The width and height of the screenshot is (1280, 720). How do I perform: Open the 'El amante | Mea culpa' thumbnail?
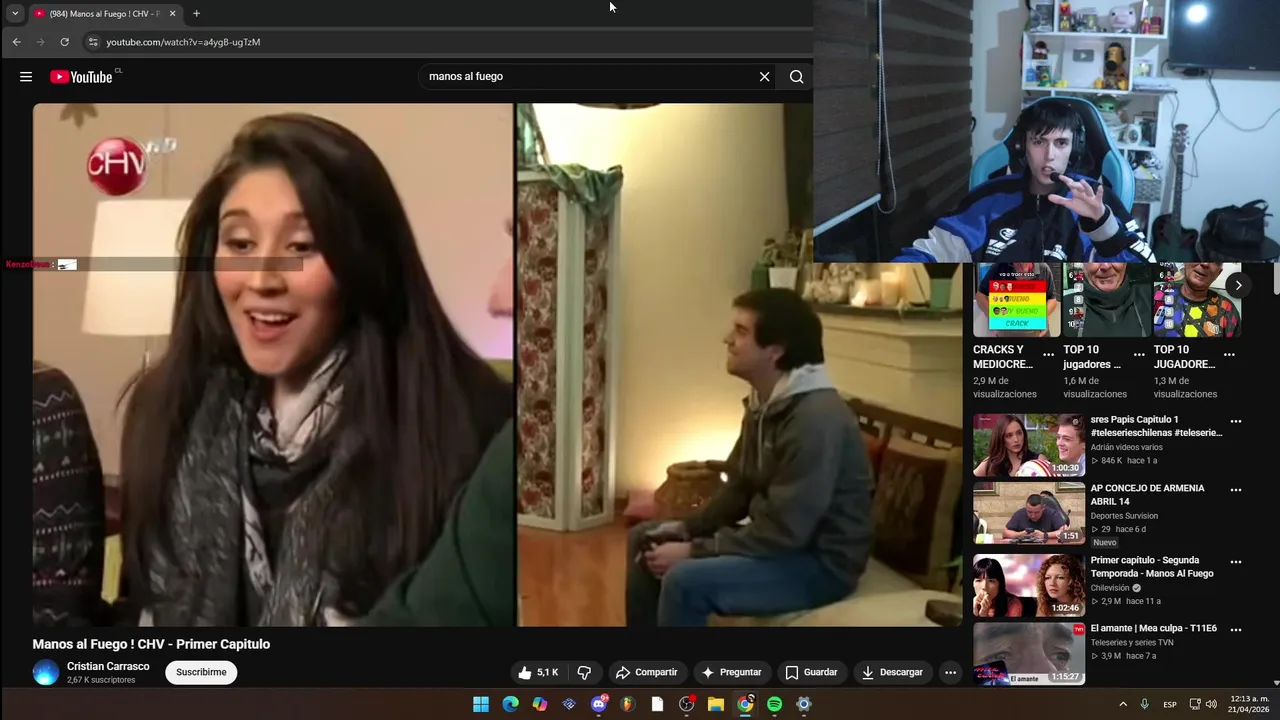tap(1029, 653)
